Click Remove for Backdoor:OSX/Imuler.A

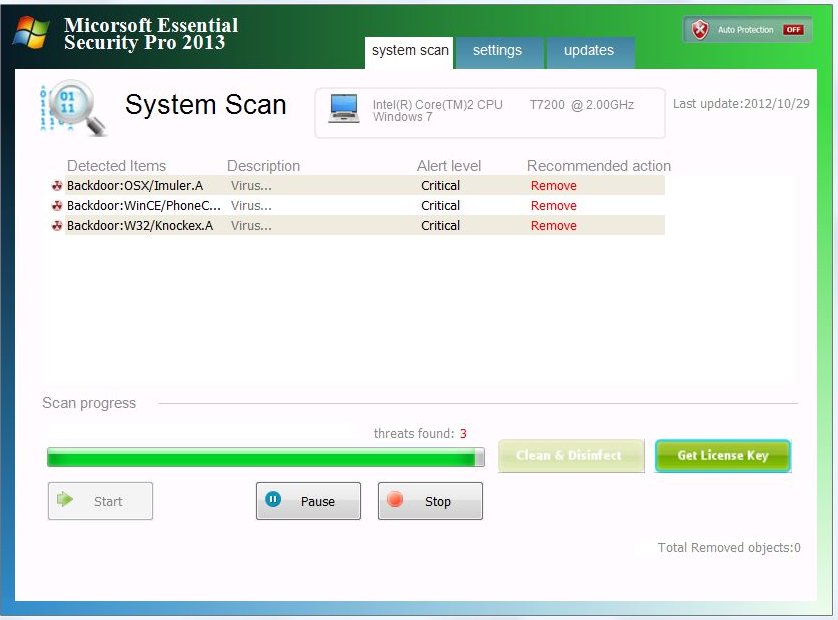pyautogui.click(x=554, y=185)
